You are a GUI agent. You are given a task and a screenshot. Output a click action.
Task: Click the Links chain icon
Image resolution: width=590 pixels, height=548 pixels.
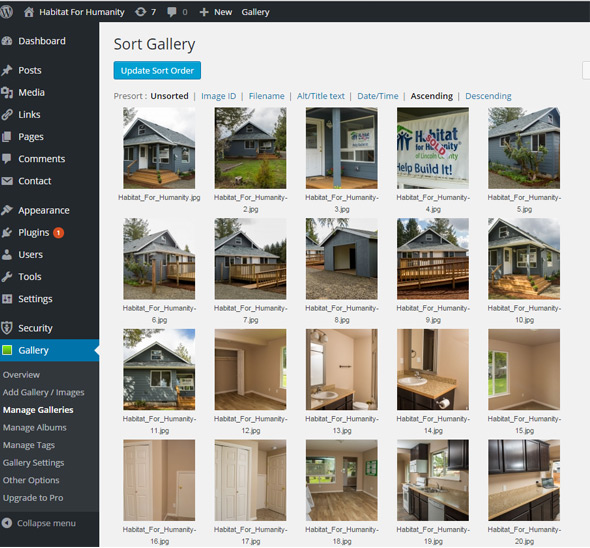pyautogui.click(x=7, y=114)
